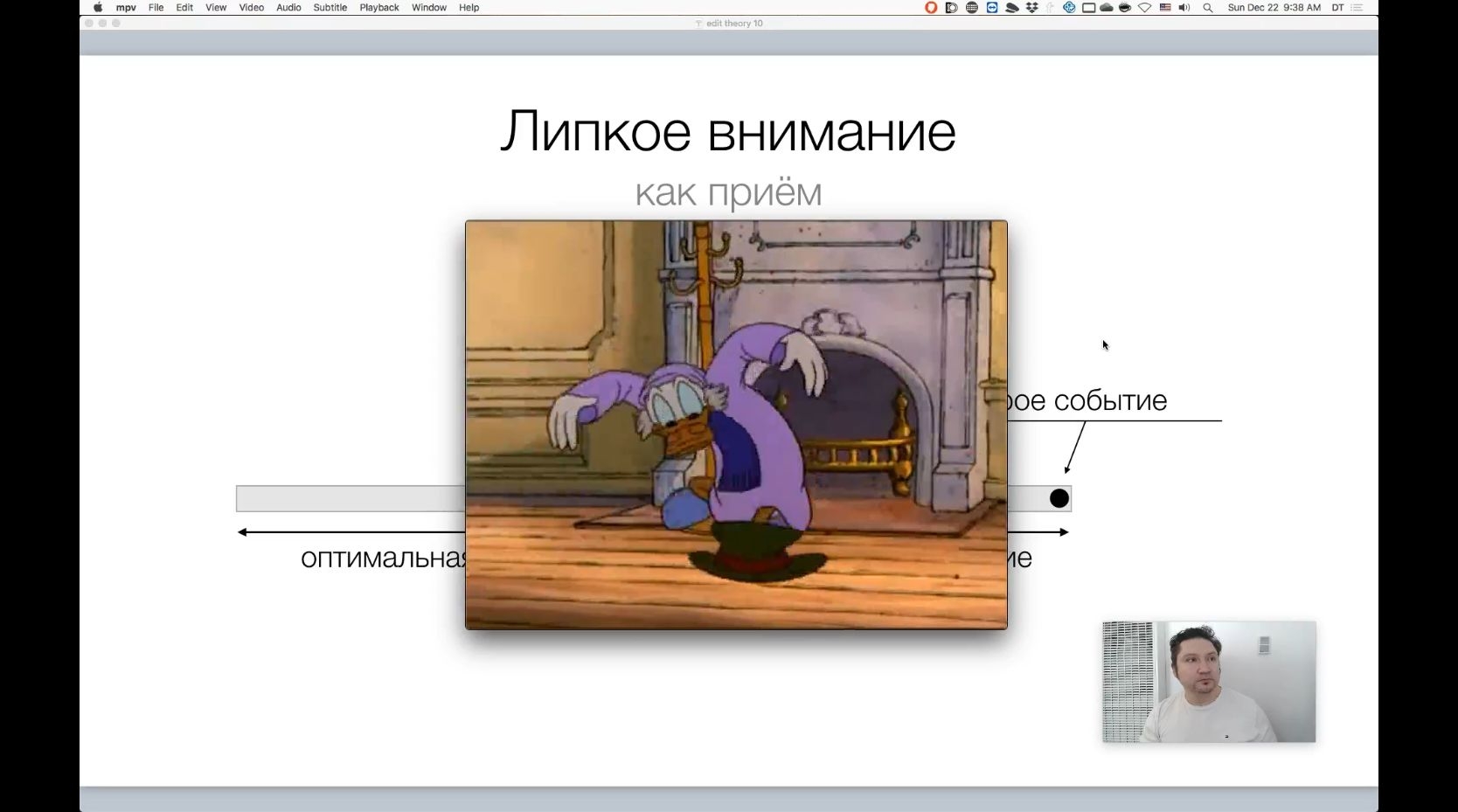Click the 'событие' label text
The width and height of the screenshot is (1458, 812).
pos(1110,400)
